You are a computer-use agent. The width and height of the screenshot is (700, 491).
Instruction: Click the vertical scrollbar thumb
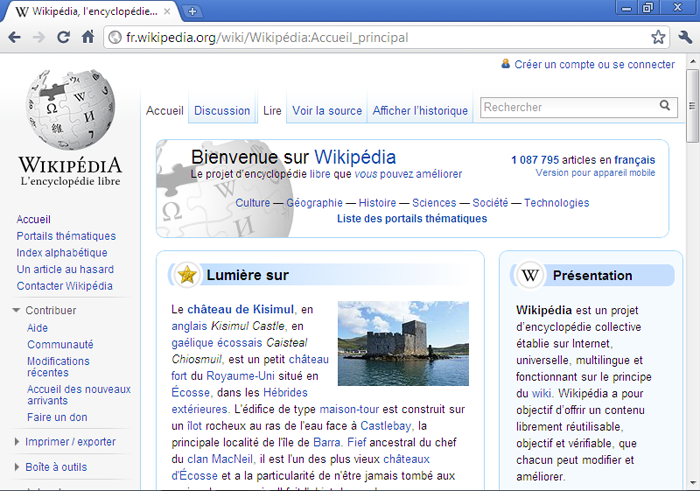point(692,106)
